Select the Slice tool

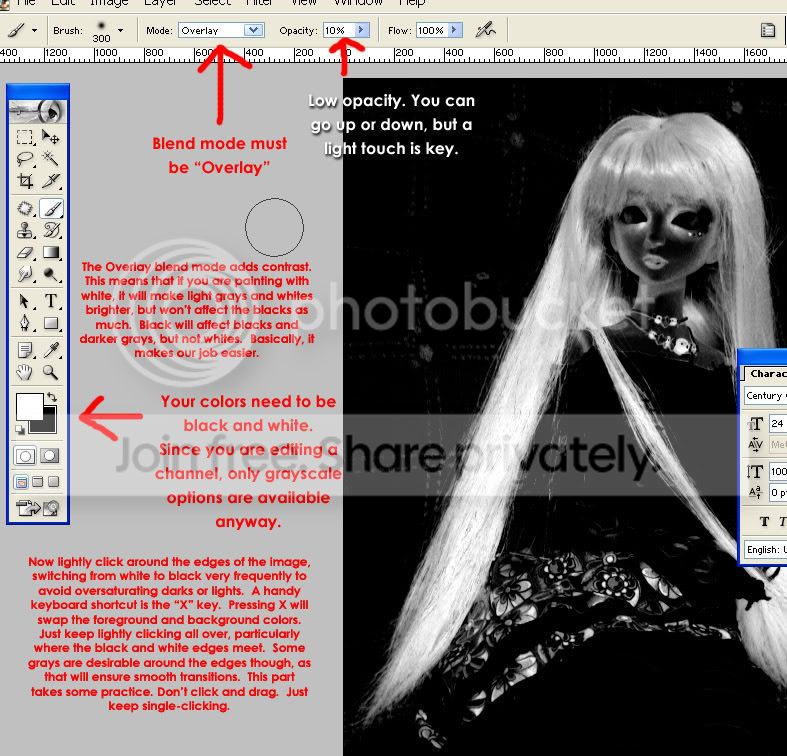(x=51, y=181)
